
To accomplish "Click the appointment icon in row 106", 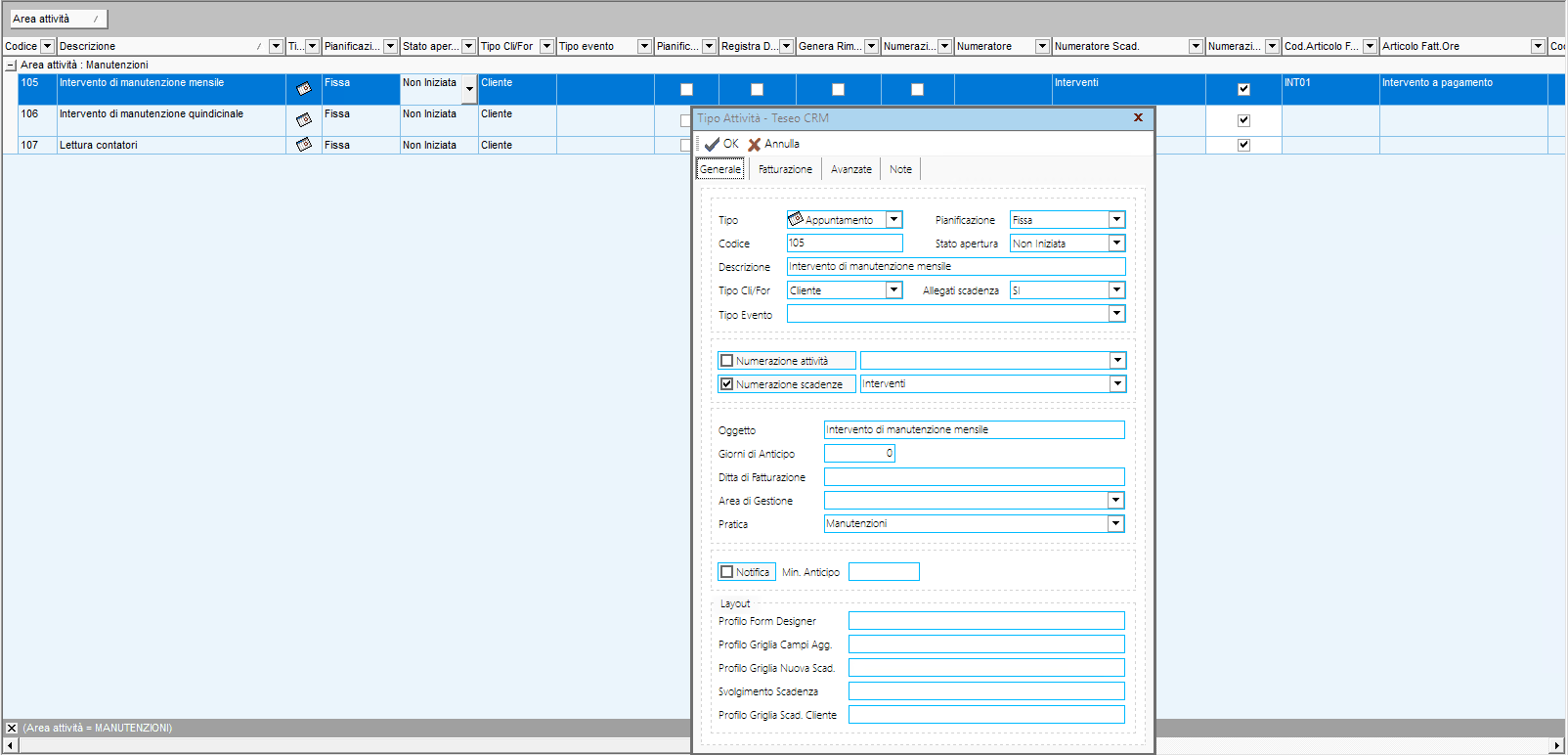I will pos(304,120).
